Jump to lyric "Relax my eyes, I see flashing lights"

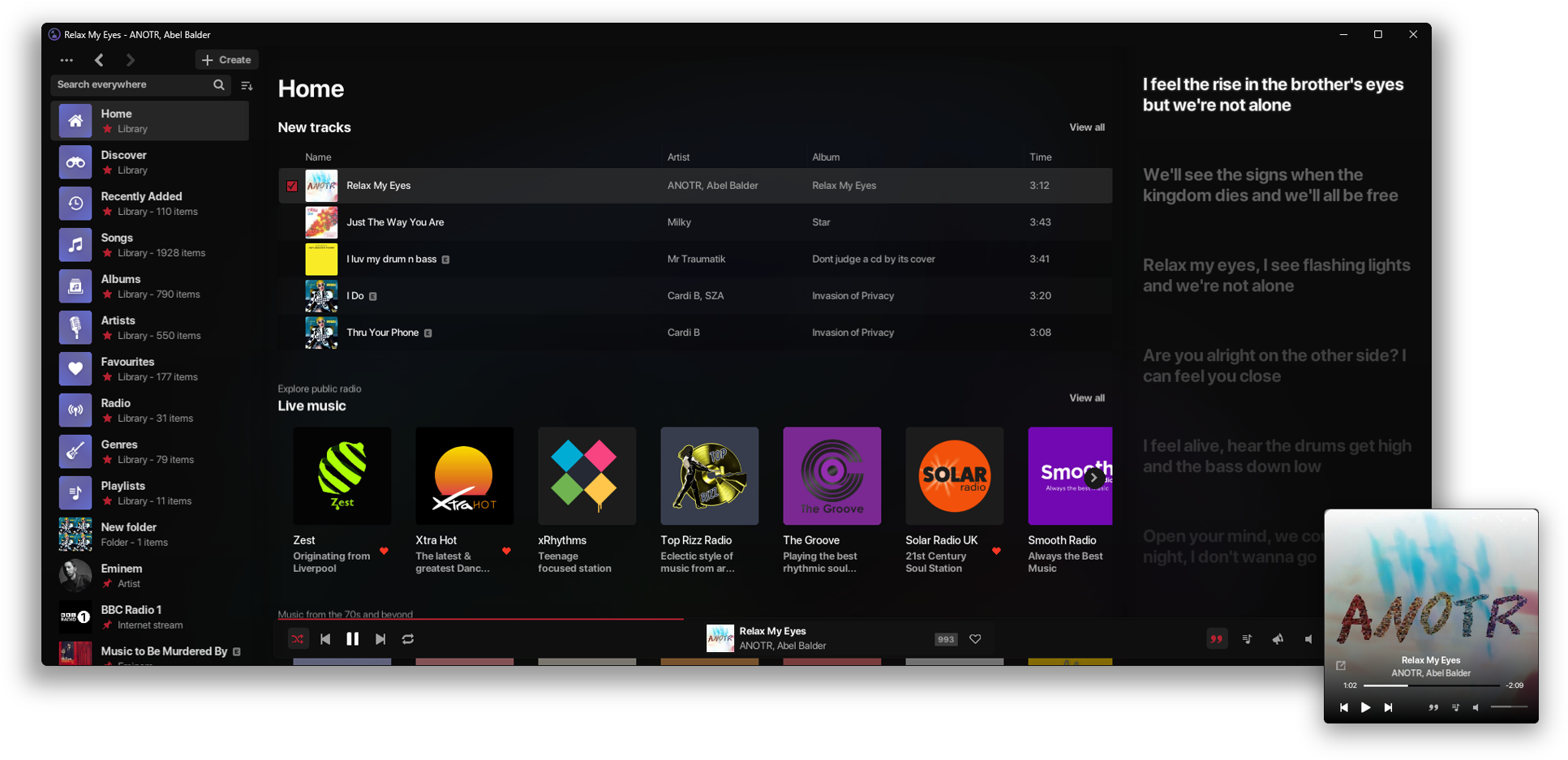[x=1276, y=276]
